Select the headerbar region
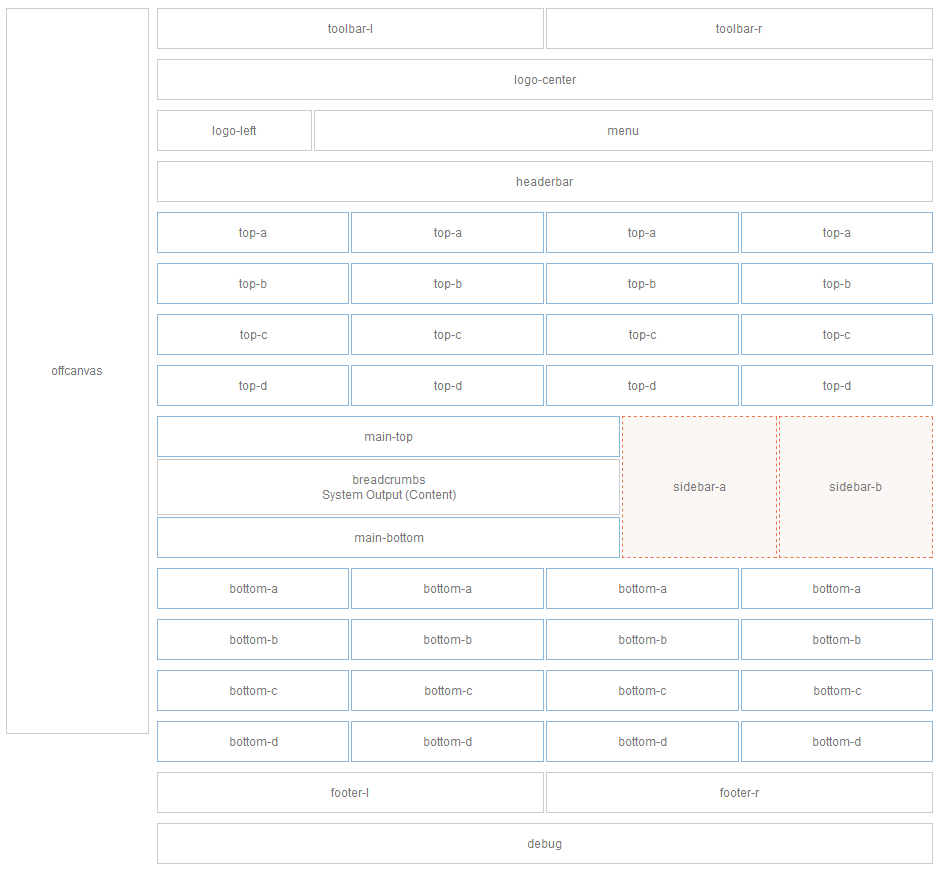This screenshot has width=940, height=876. (544, 181)
